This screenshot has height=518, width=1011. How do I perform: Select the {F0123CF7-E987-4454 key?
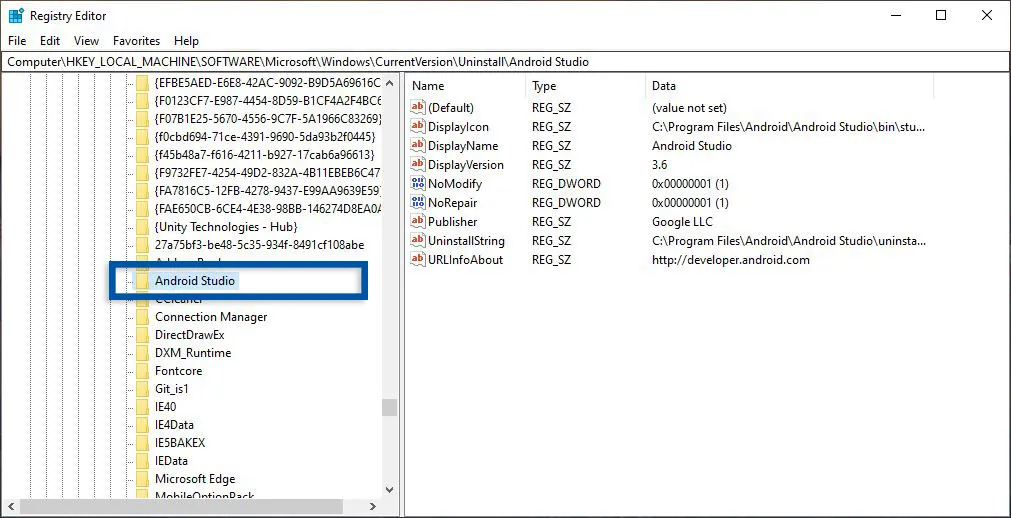pos(268,101)
